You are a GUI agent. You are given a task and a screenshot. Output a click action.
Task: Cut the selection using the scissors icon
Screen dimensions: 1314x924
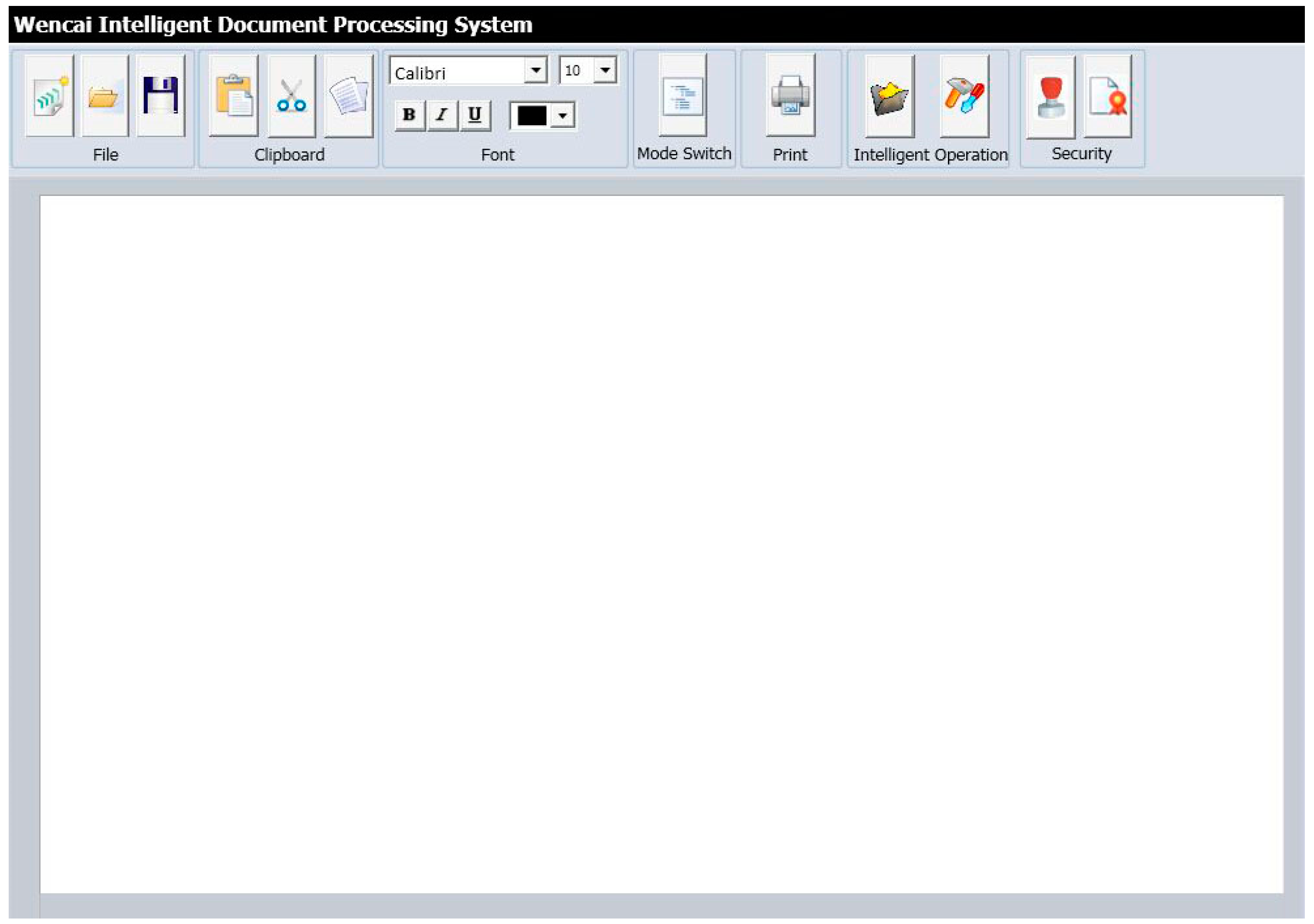(292, 96)
